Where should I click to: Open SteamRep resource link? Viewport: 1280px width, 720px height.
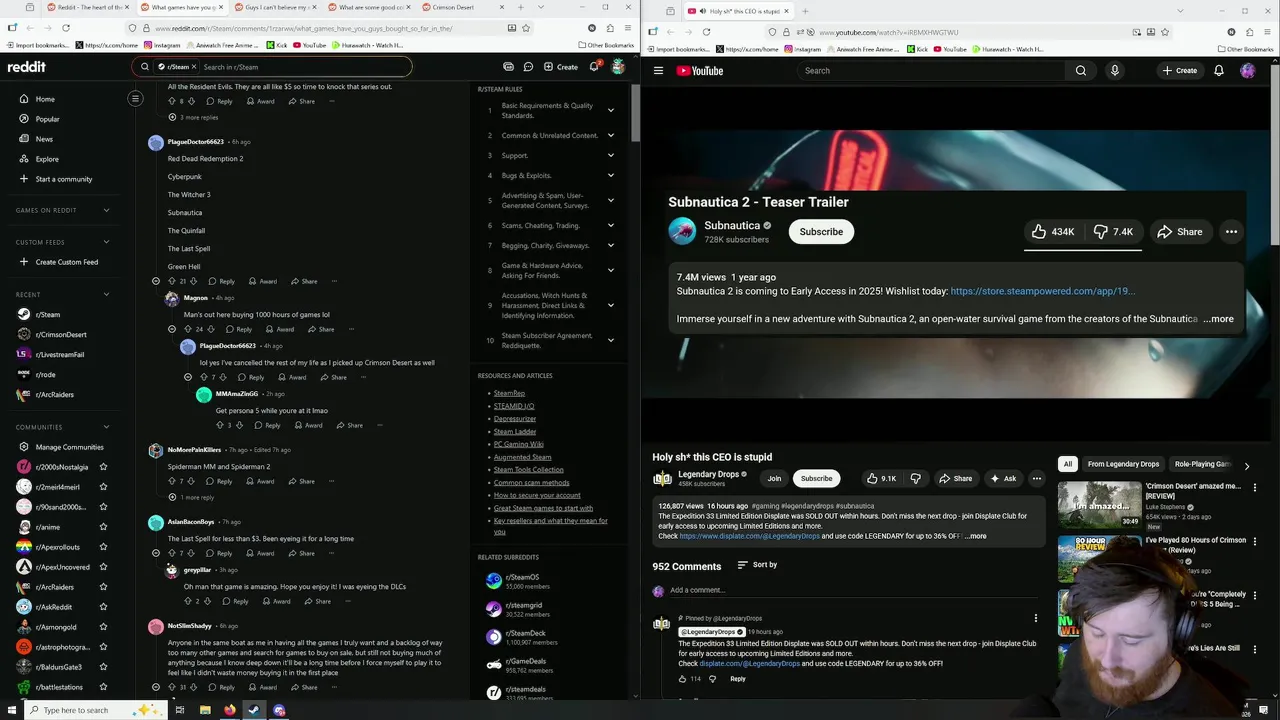point(509,393)
